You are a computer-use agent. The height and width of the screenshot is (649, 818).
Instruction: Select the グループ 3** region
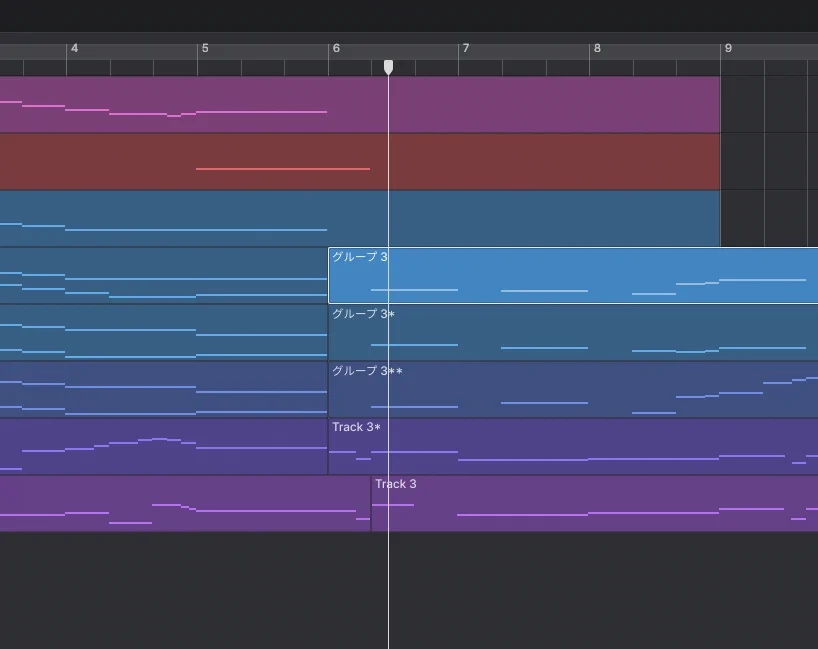573,389
